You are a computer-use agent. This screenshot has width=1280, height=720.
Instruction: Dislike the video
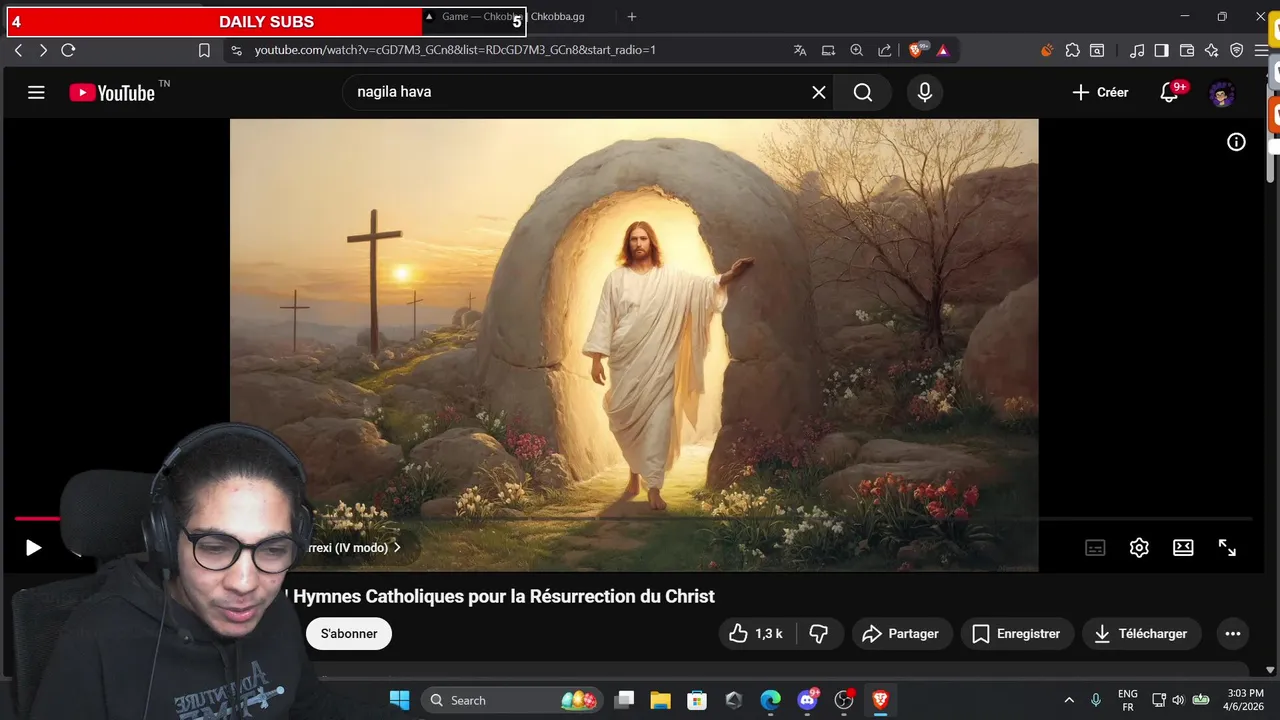coord(819,634)
